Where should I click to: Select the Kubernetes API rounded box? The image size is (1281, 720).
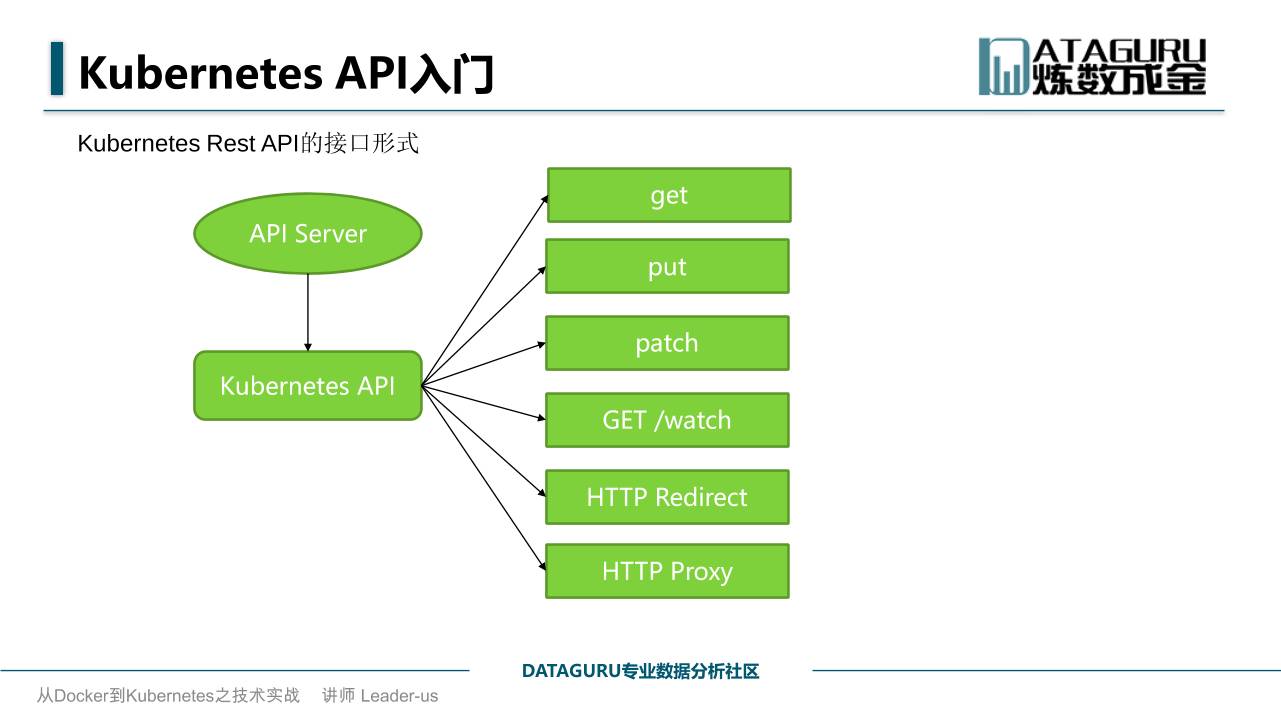coord(307,386)
